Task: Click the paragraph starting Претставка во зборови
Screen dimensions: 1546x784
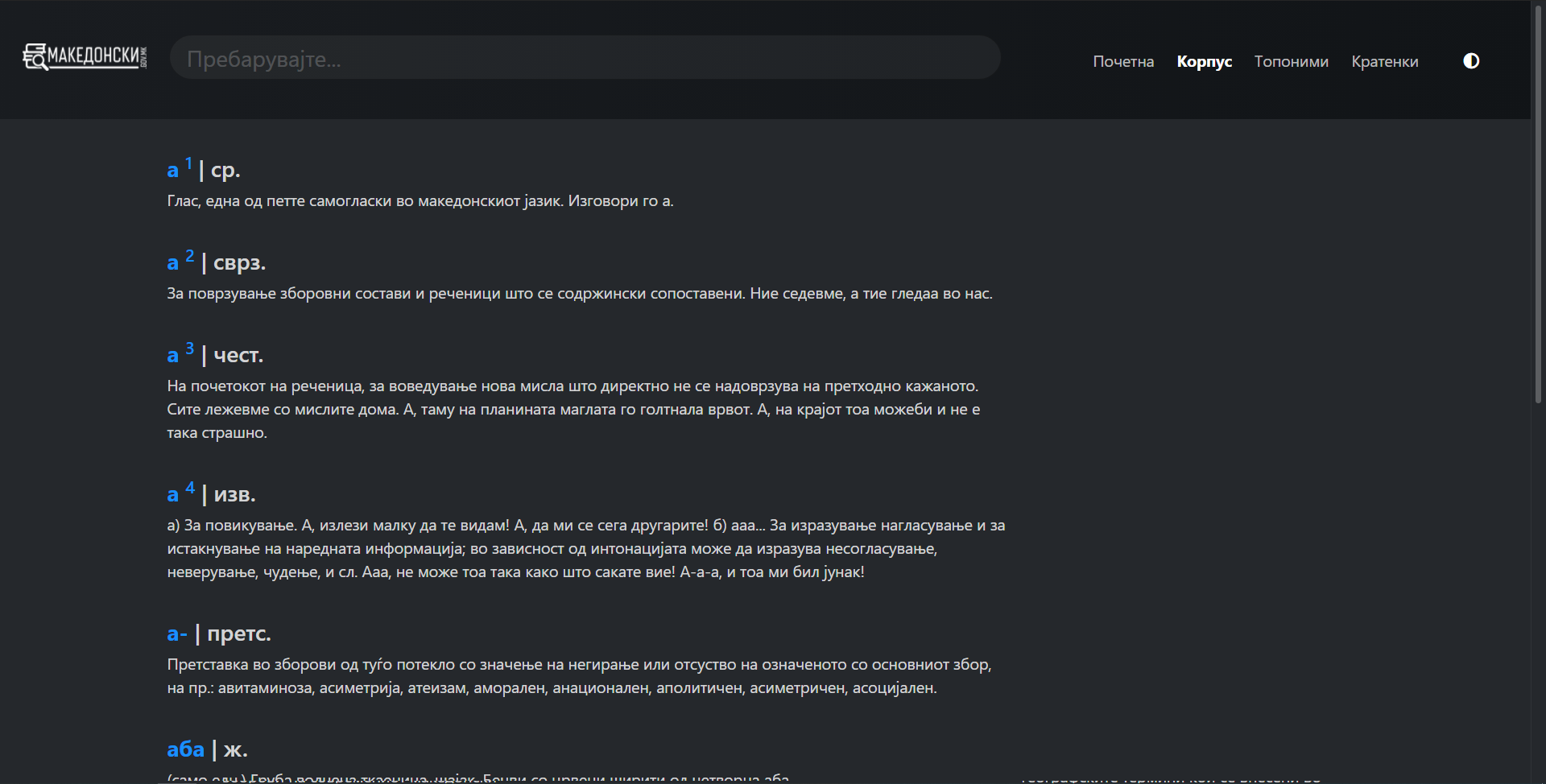Action: tap(579, 676)
